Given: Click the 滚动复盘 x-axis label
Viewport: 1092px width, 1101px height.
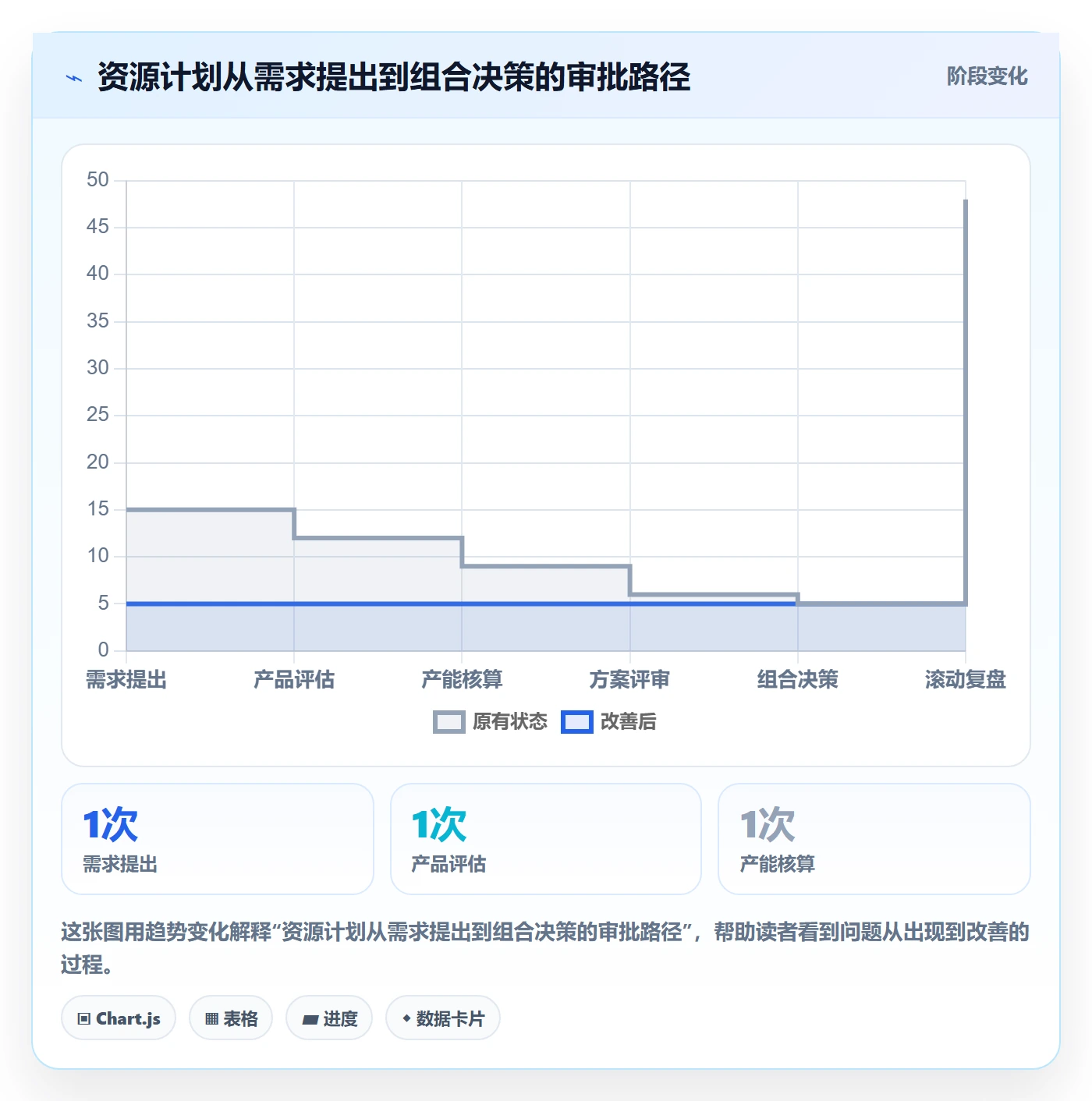Looking at the screenshot, I should tap(966, 680).
